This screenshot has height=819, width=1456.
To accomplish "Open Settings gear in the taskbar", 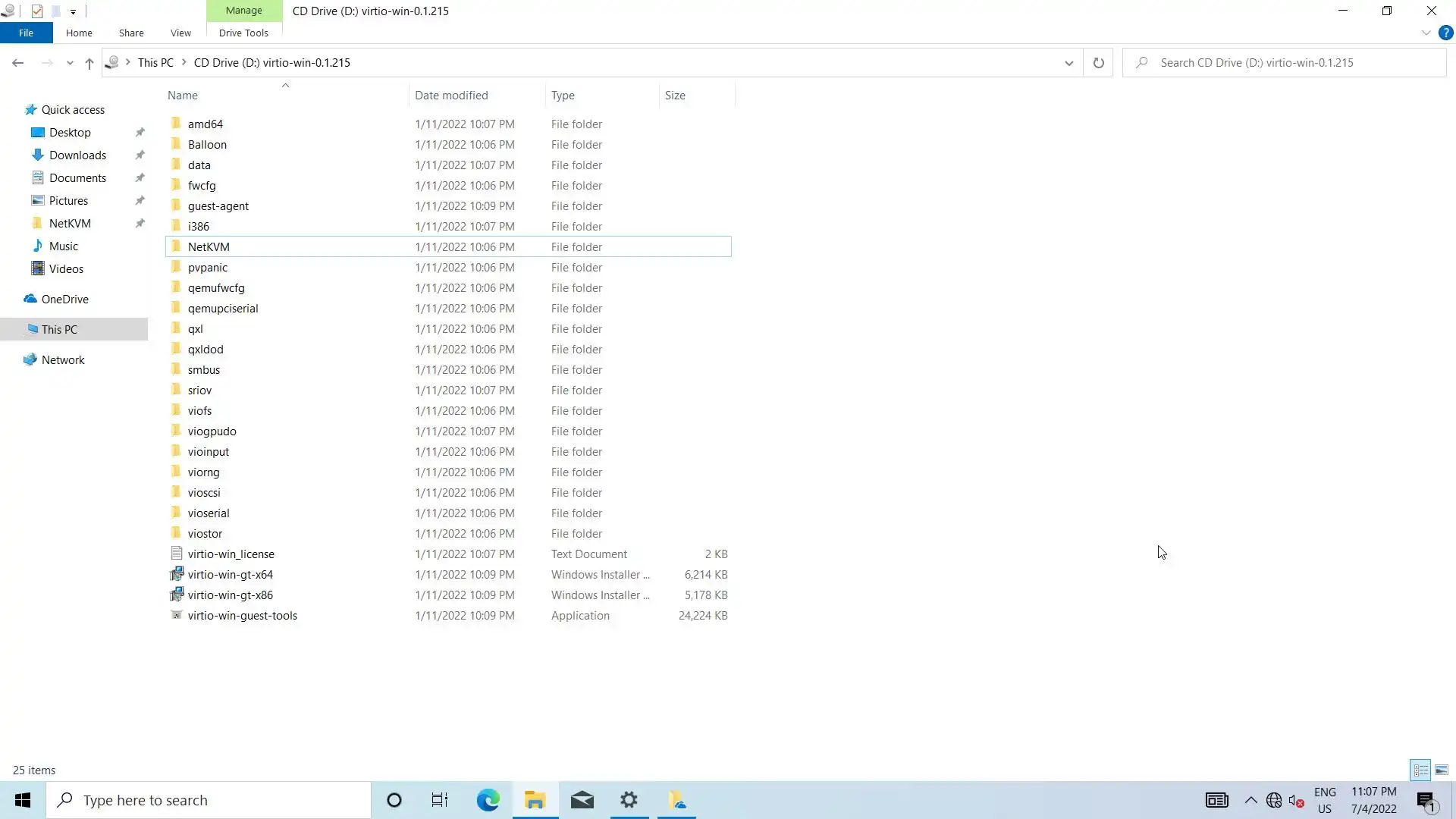I will click(629, 800).
